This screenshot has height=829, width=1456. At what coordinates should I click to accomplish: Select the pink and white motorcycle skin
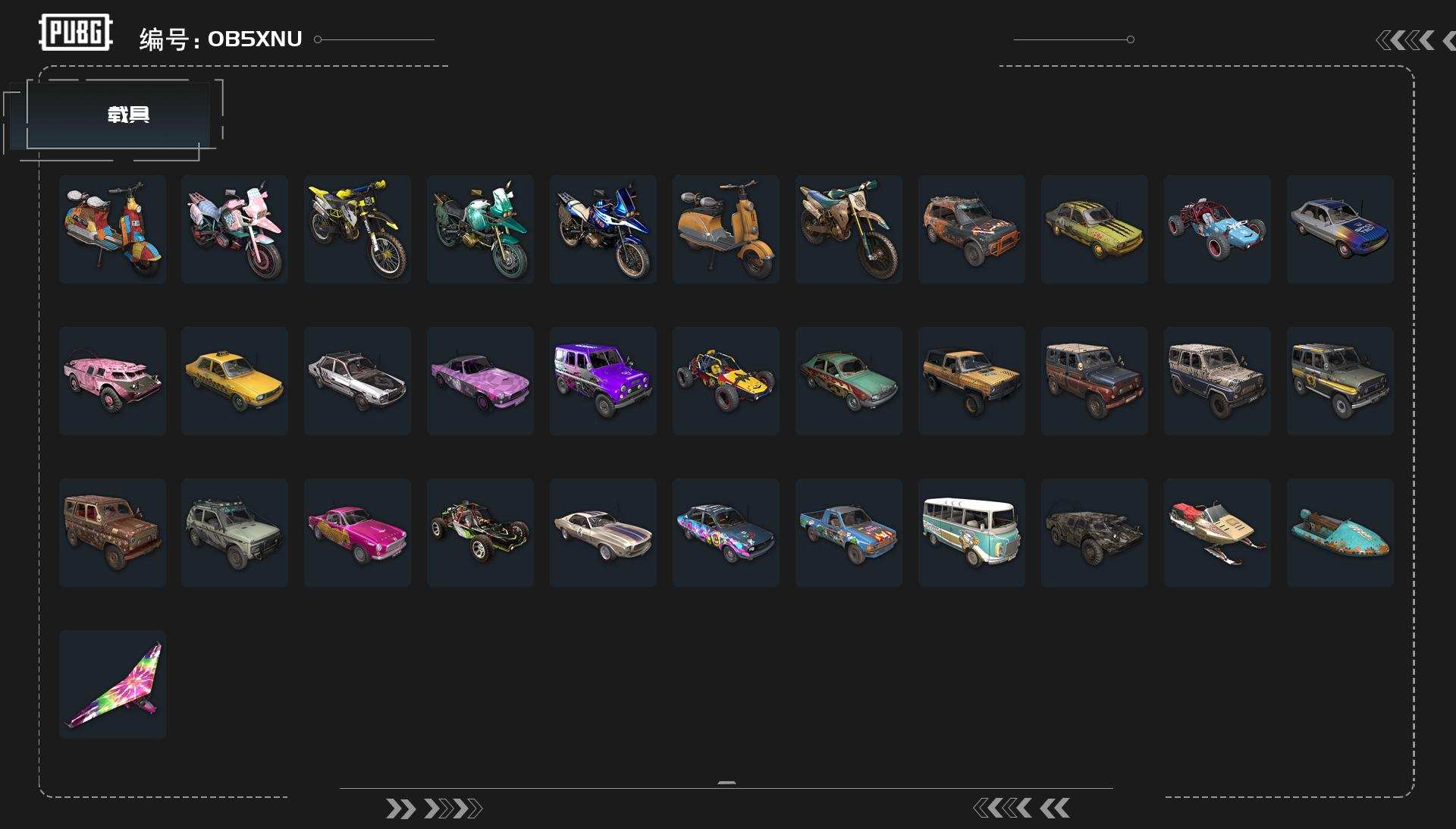[234, 229]
